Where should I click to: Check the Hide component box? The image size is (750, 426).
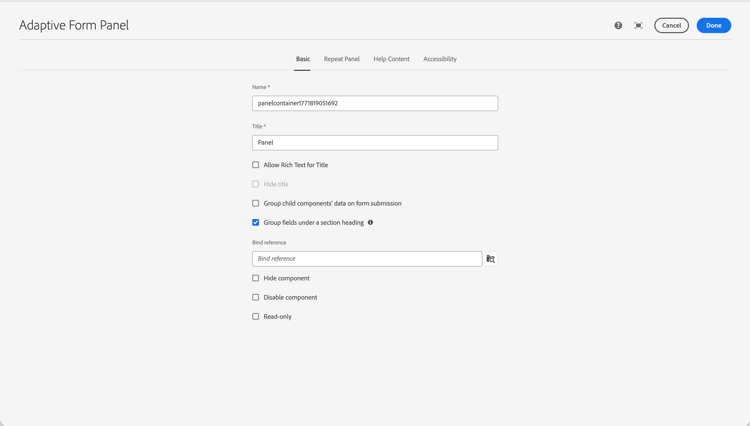(255, 278)
